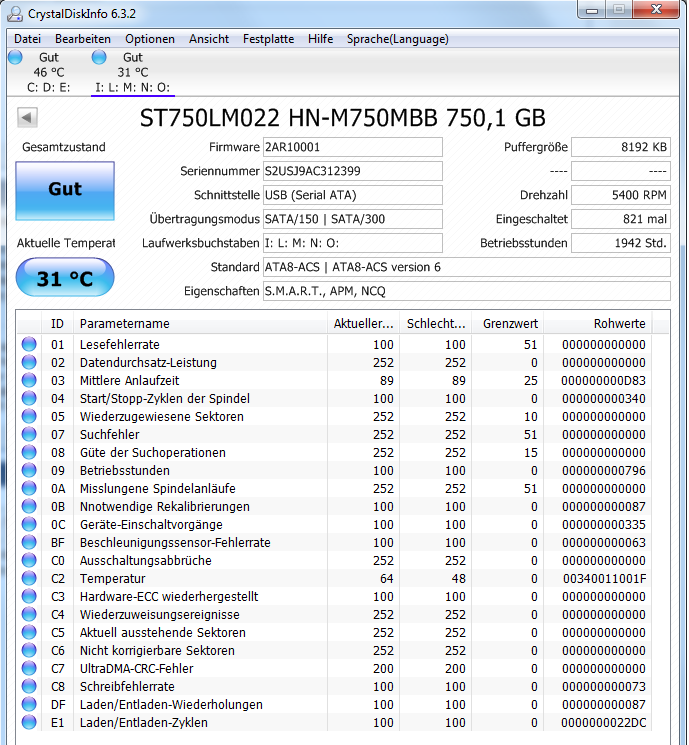Open the Ansicht menu
This screenshot has width=689, height=745.
coord(209,39)
